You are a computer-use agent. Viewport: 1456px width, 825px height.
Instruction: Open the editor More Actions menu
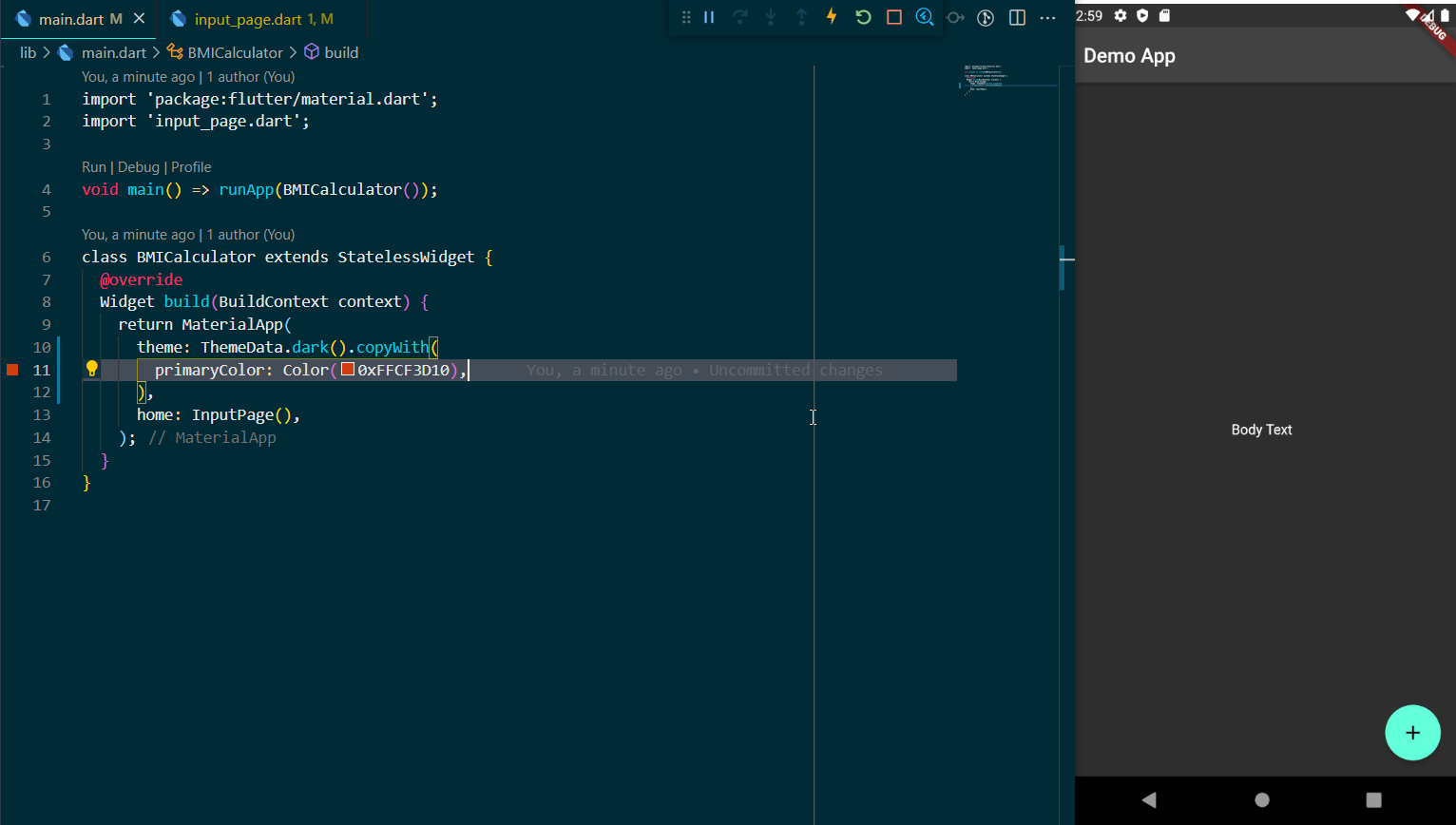(1047, 17)
